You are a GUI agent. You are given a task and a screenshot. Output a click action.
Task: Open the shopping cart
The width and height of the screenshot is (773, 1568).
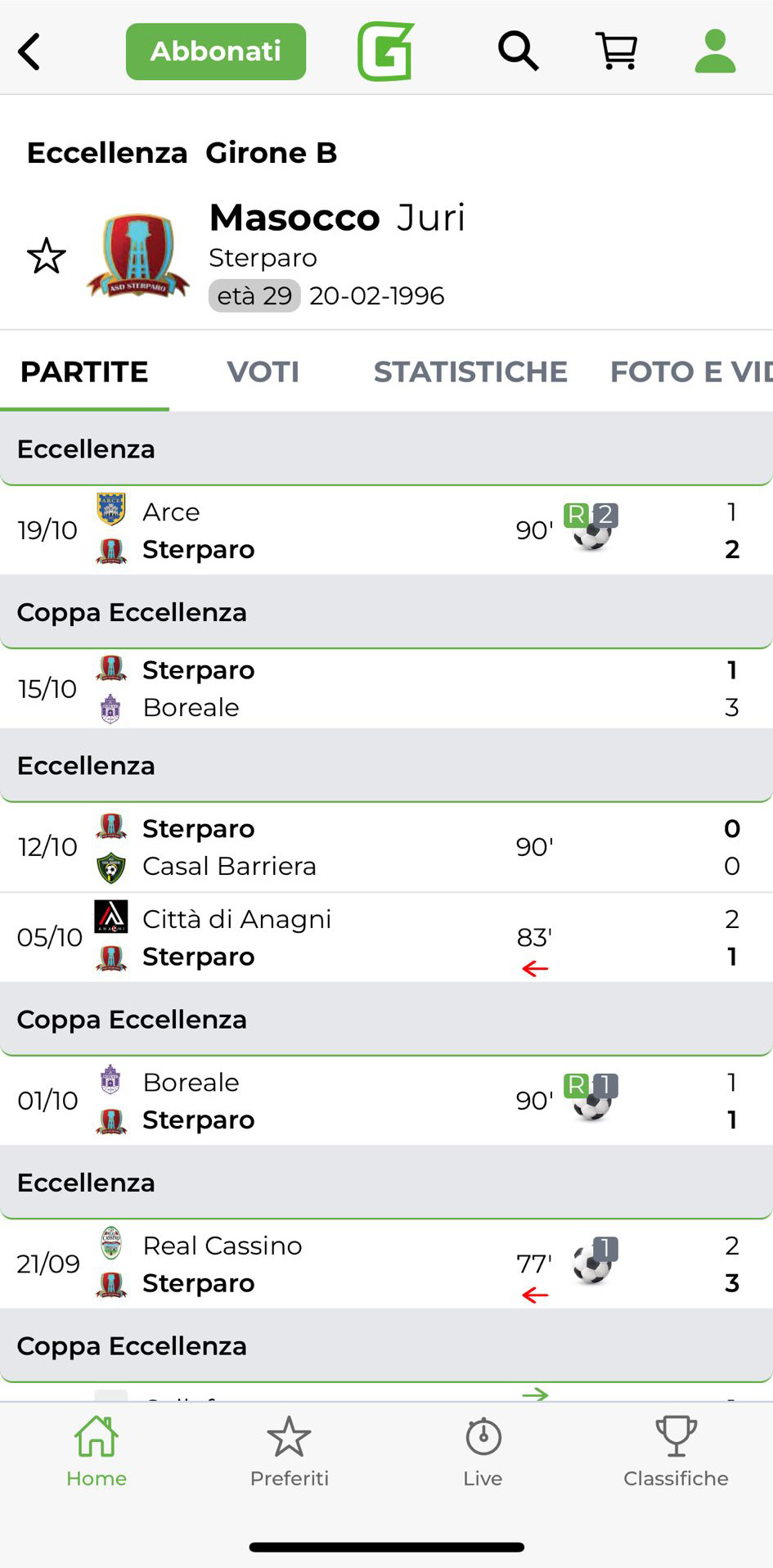(x=617, y=52)
